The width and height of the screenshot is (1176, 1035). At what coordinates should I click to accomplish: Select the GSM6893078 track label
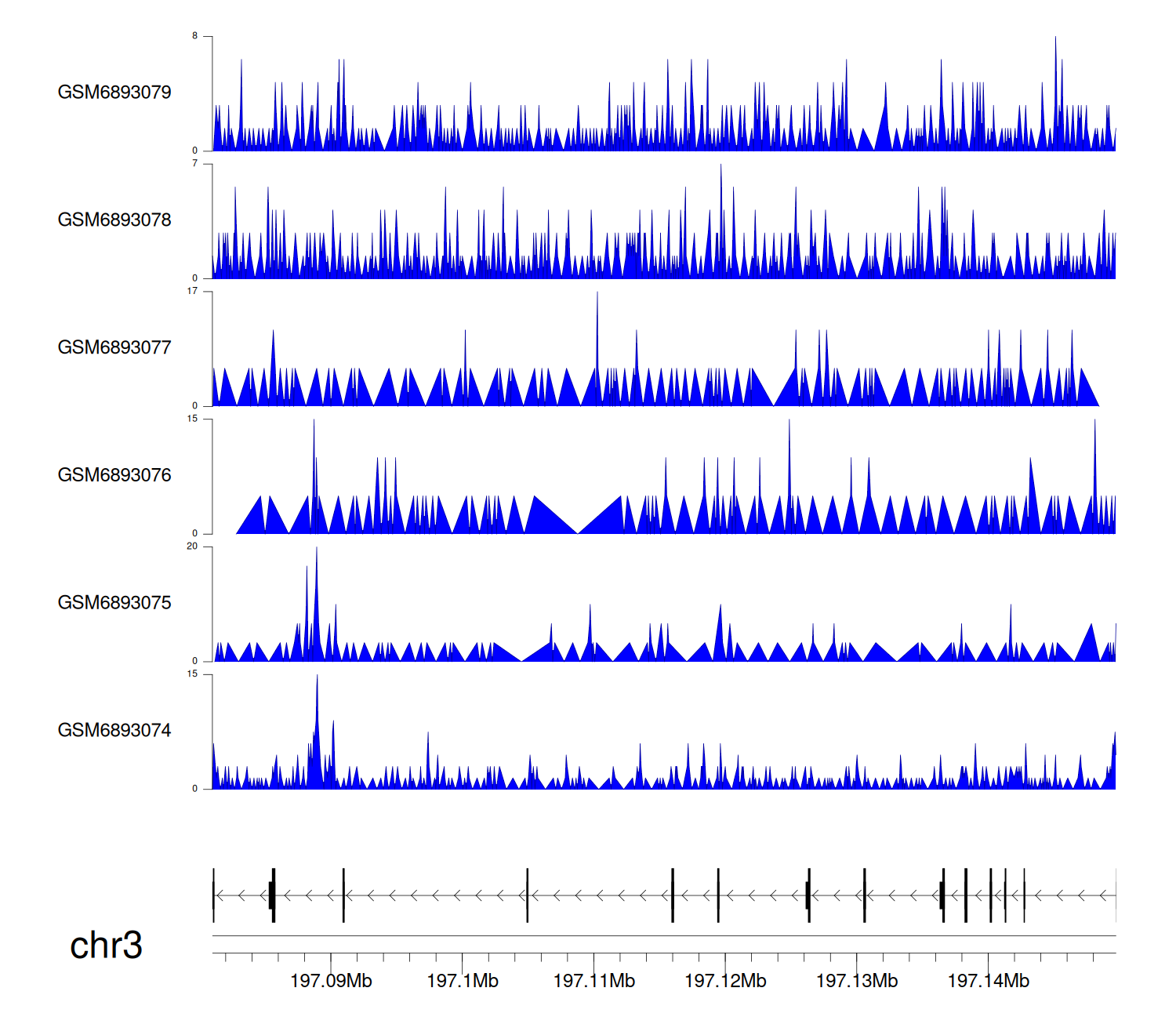(114, 220)
